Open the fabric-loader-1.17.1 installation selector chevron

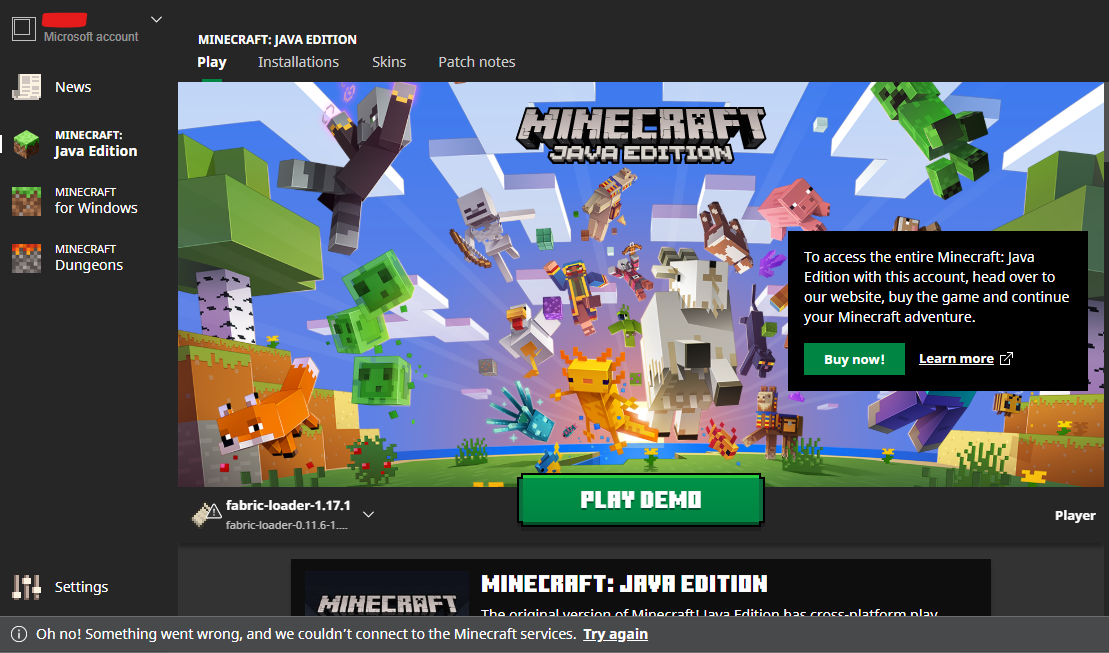(x=368, y=514)
